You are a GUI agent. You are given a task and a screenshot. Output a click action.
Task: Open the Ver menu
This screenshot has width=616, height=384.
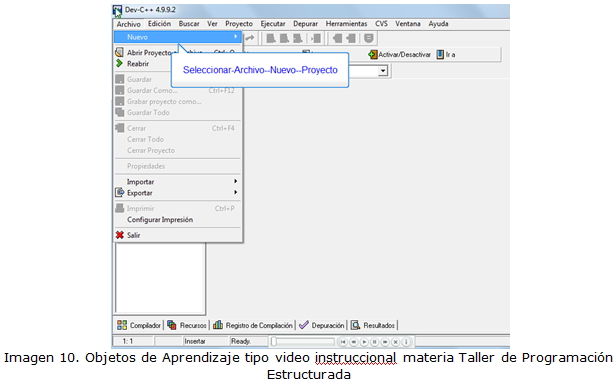pos(212,24)
